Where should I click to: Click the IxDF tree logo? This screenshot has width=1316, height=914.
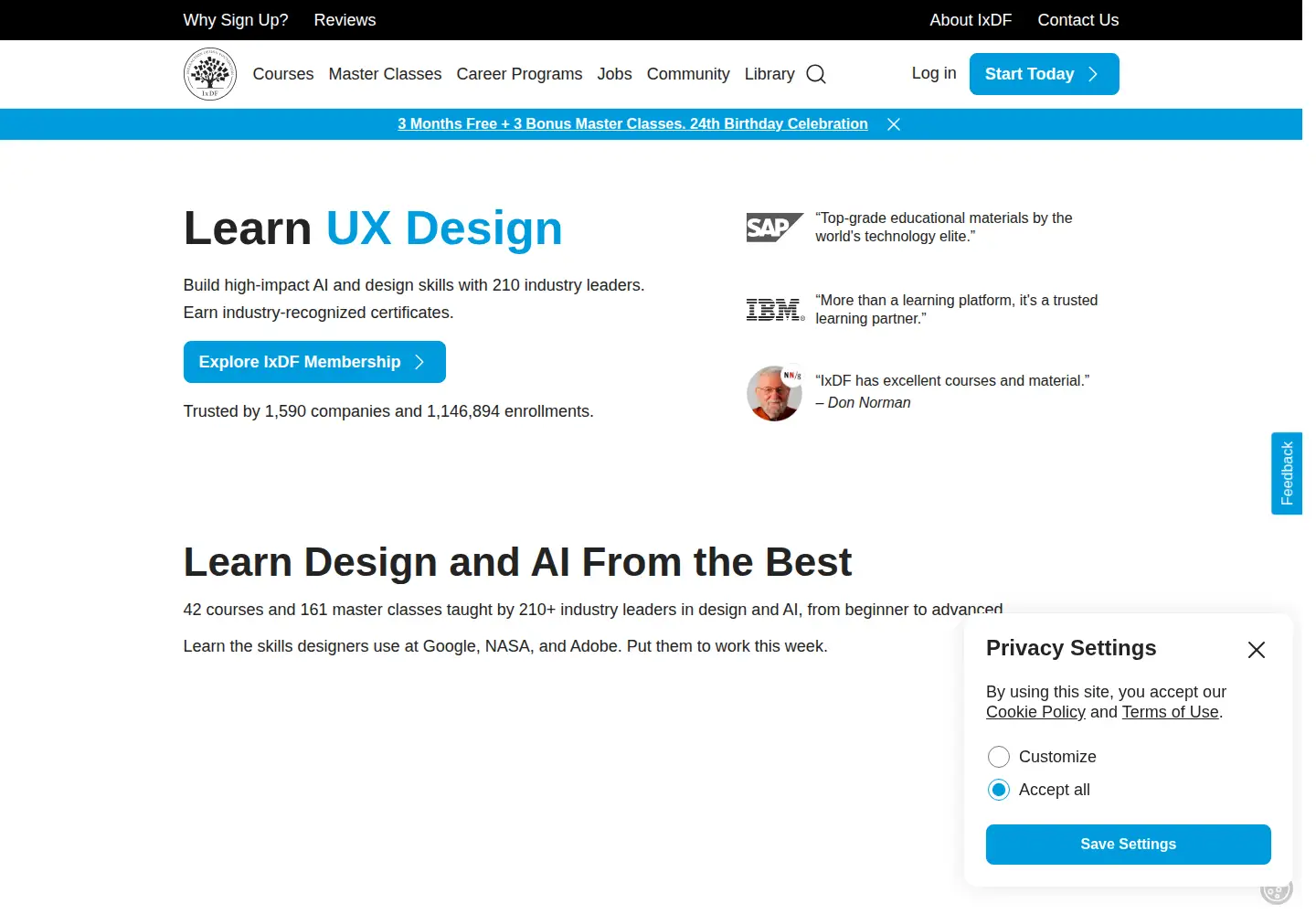tap(210, 74)
